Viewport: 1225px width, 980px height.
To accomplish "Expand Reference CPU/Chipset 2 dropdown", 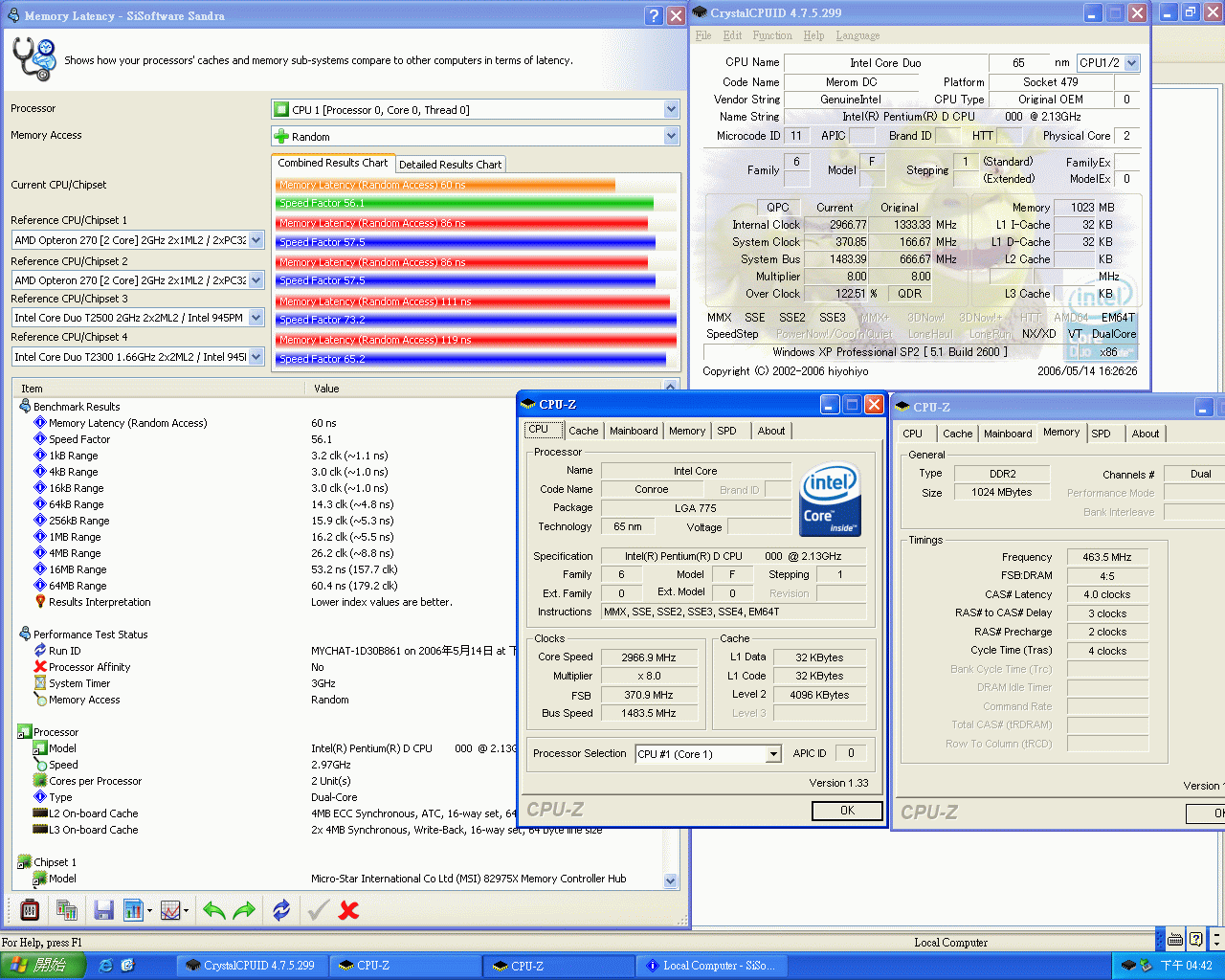I will pyautogui.click(x=256, y=280).
